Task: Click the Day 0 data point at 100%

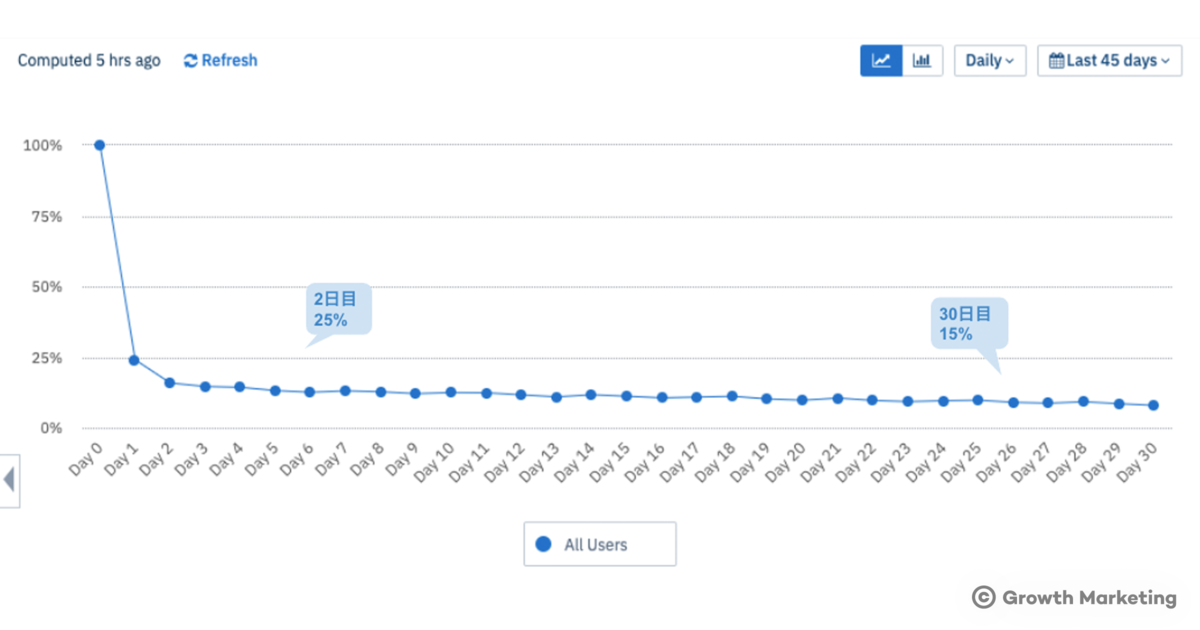Action: click(x=99, y=145)
